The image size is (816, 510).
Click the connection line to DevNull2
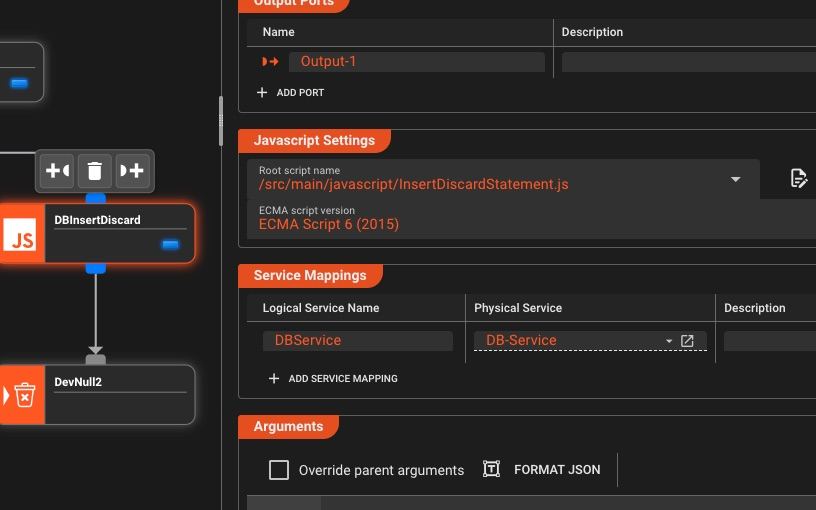(x=96, y=314)
